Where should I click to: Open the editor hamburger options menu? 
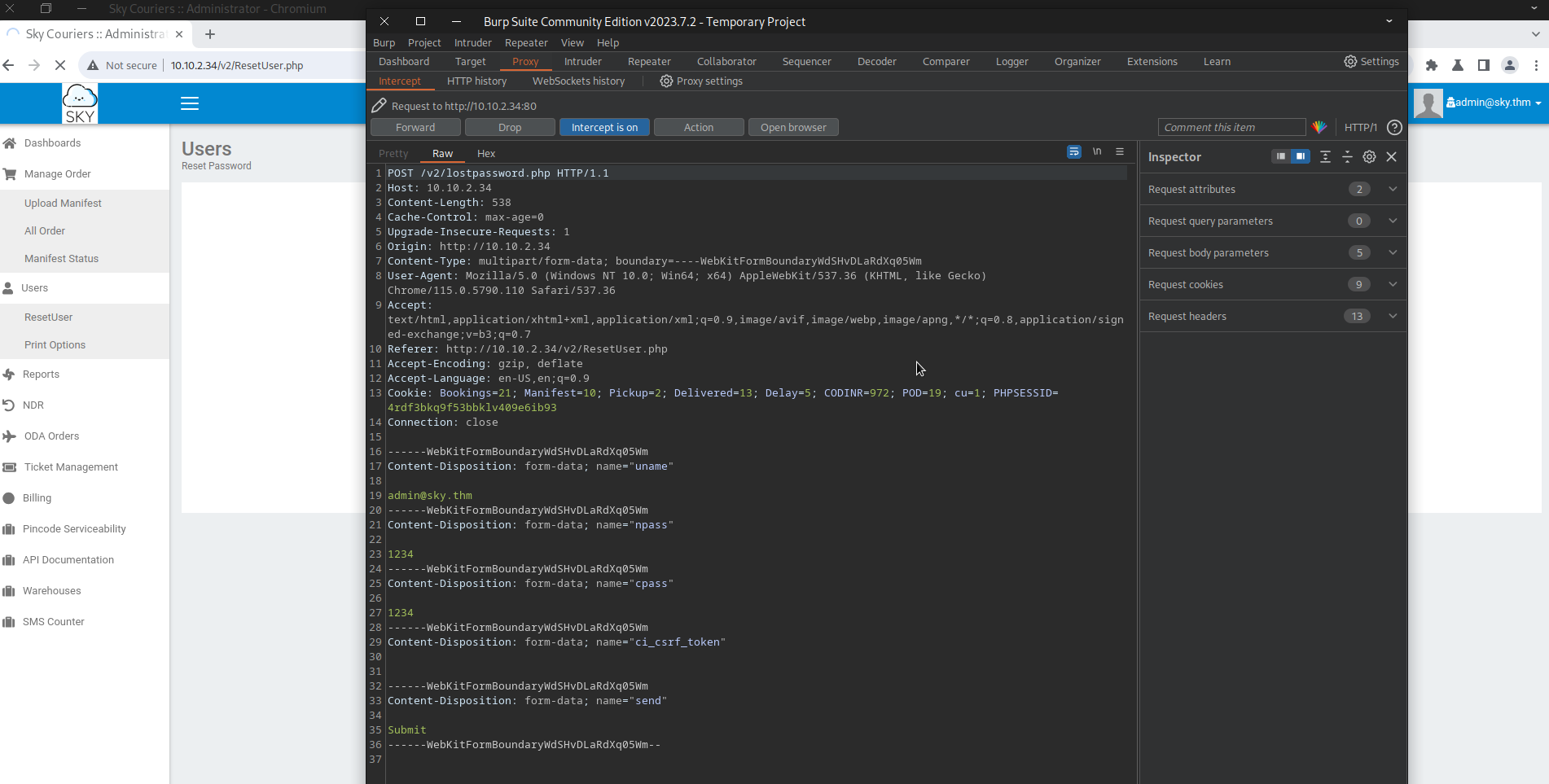tap(1120, 151)
